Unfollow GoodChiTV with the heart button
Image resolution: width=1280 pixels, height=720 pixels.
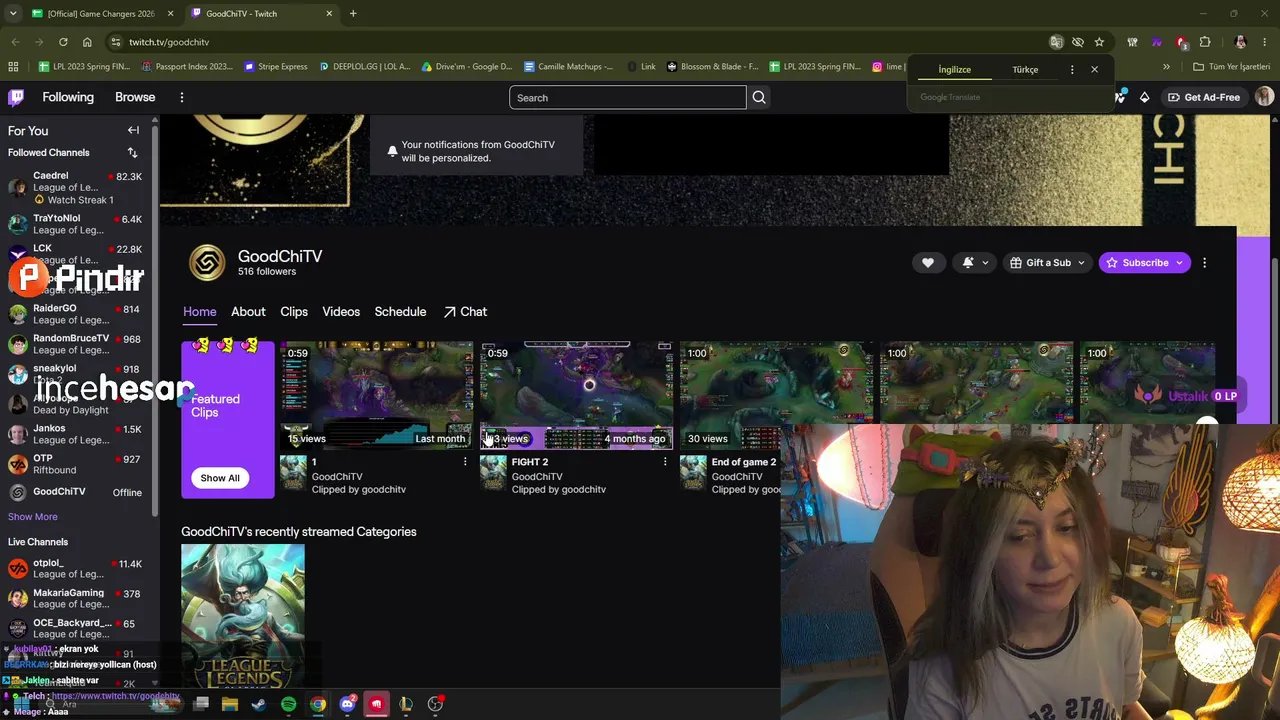[928, 263]
